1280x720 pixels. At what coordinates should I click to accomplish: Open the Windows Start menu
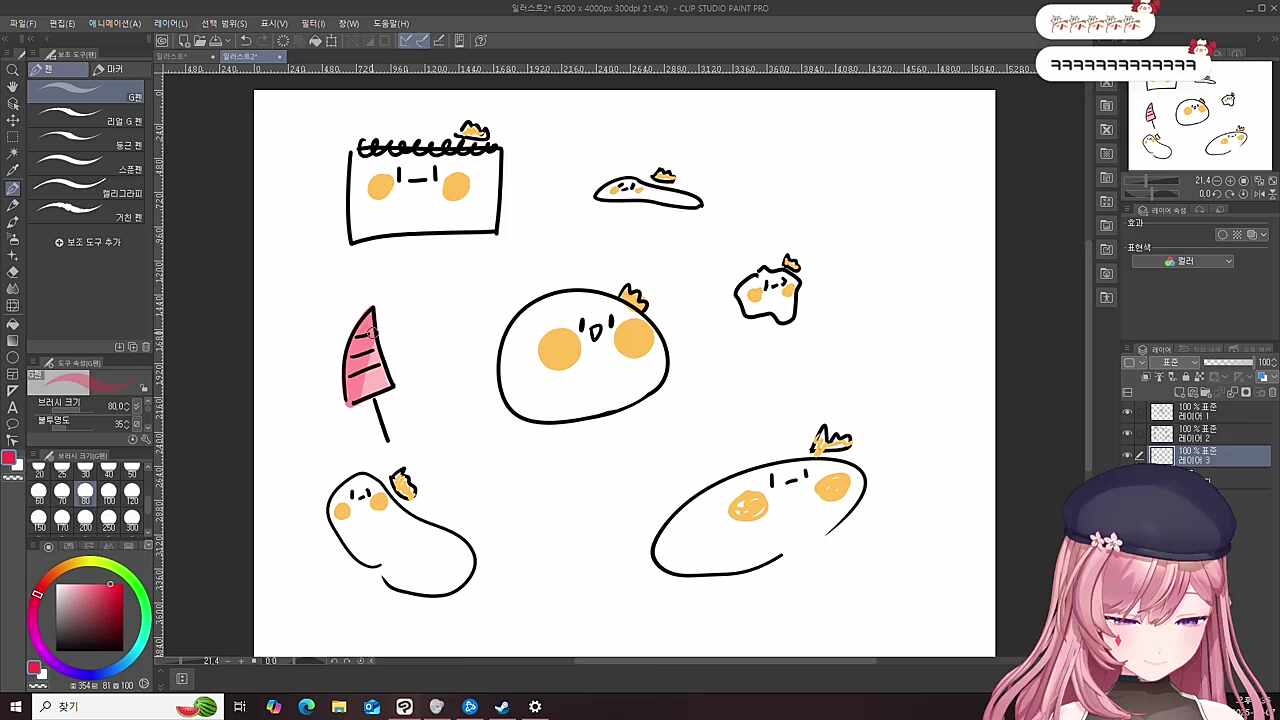[15, 707]
